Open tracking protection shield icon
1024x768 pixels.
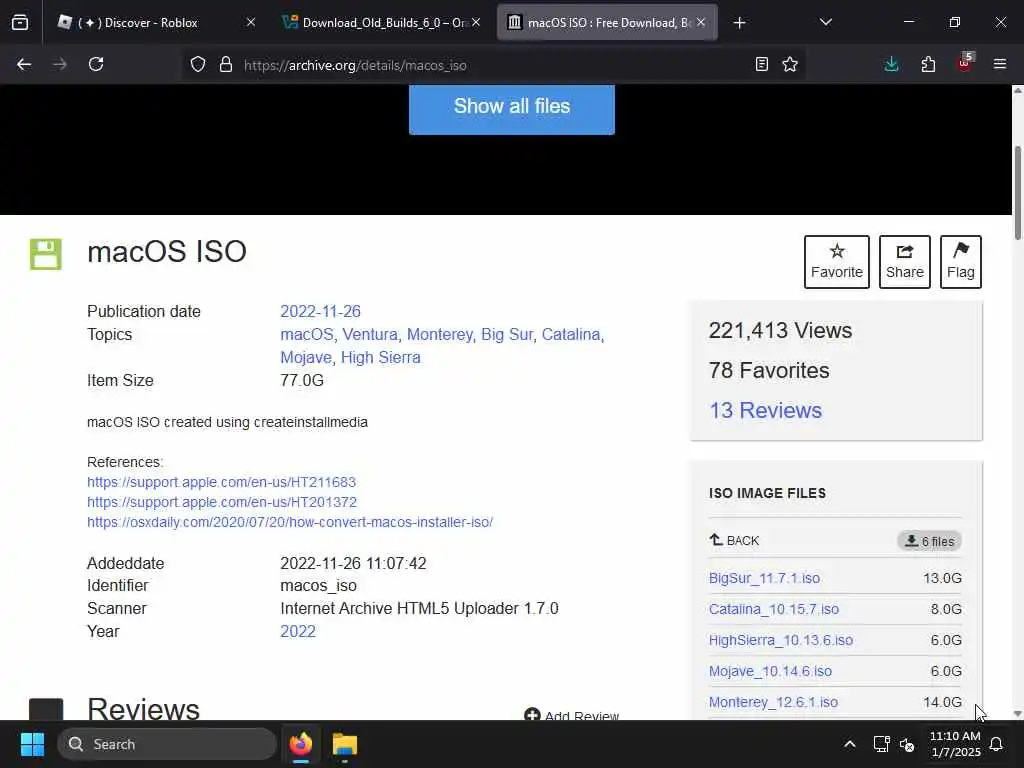[198, 64]
